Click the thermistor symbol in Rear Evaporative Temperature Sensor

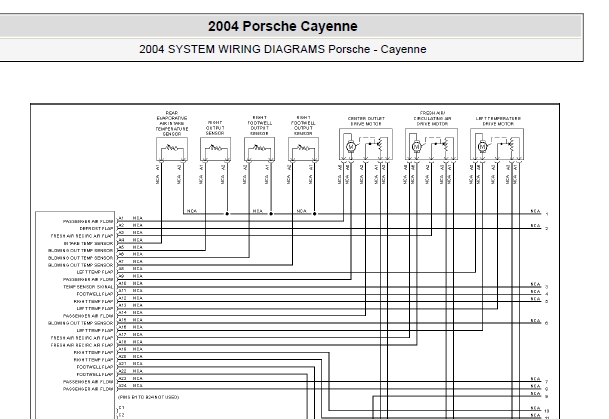click(172, 148)
